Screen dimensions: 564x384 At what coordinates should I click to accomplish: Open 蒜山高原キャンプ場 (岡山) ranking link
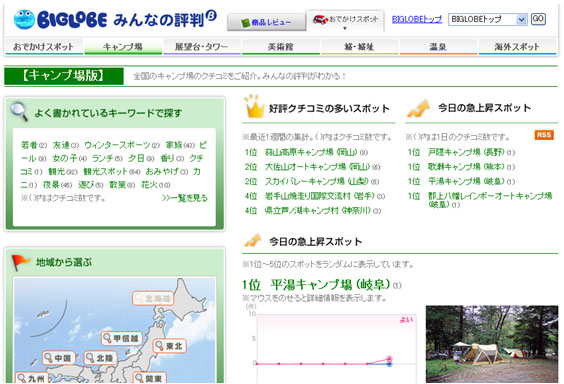[x=311, y=152]
